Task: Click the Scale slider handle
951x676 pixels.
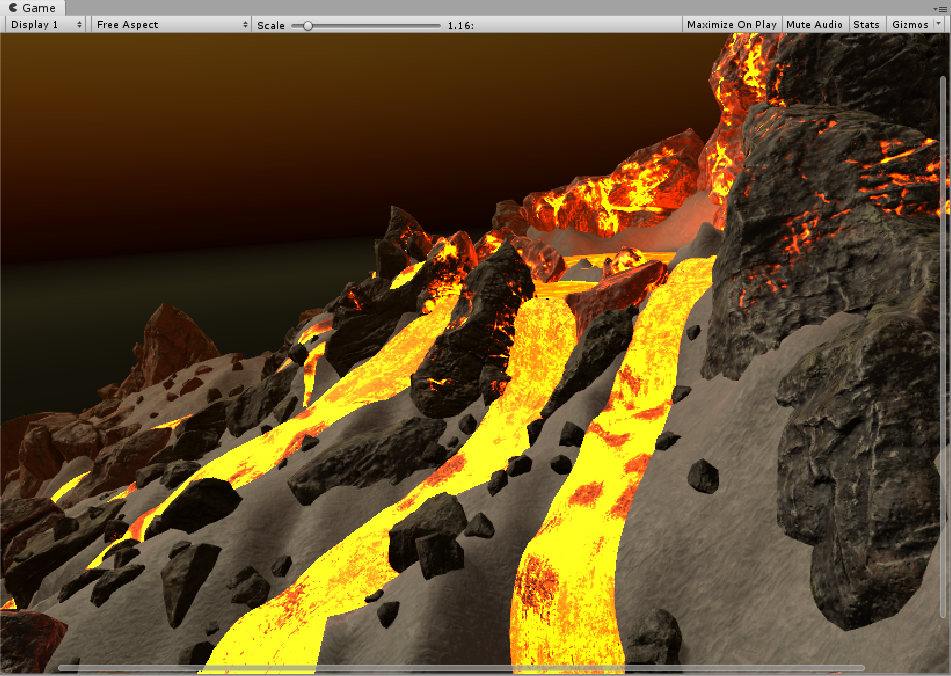Action: tap(308, 25)
